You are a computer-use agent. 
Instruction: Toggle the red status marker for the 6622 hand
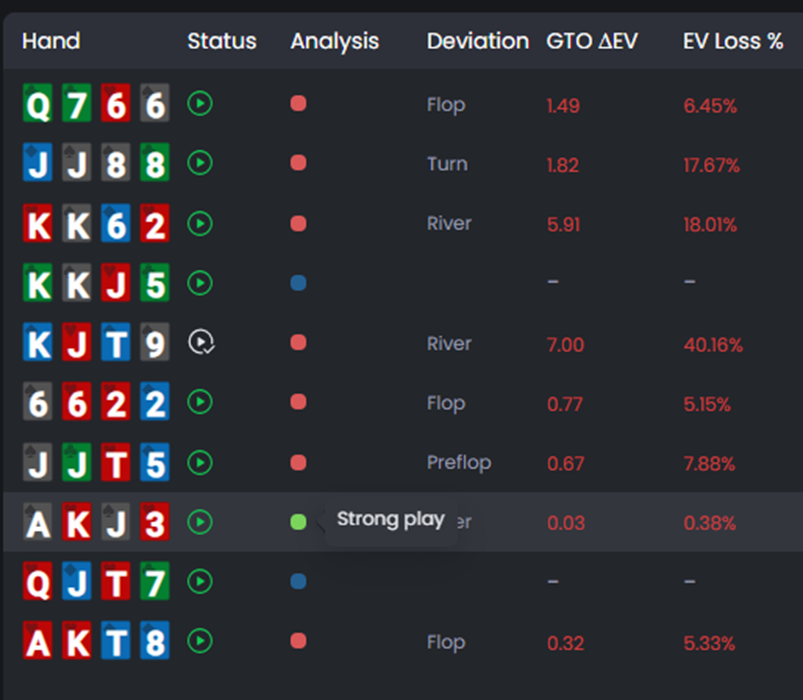[297, 402]
